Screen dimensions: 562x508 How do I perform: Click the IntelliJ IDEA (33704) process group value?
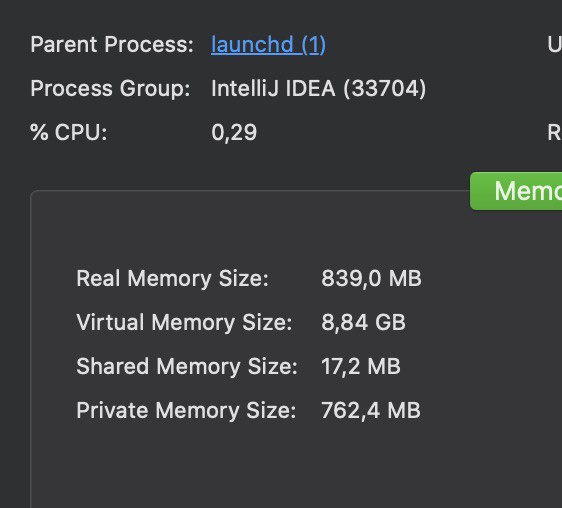319,88
